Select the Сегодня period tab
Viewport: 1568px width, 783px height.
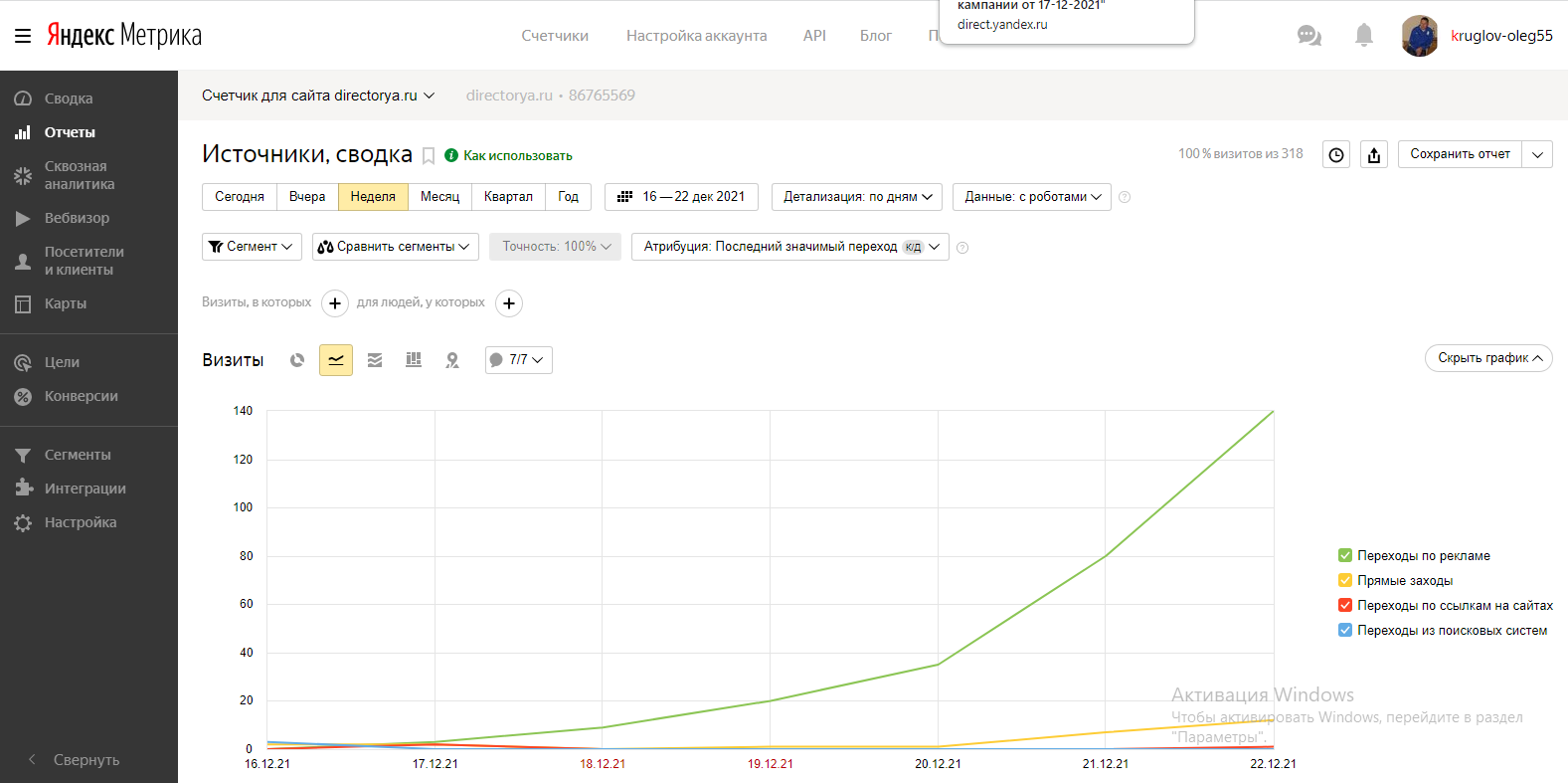point(240,197)
